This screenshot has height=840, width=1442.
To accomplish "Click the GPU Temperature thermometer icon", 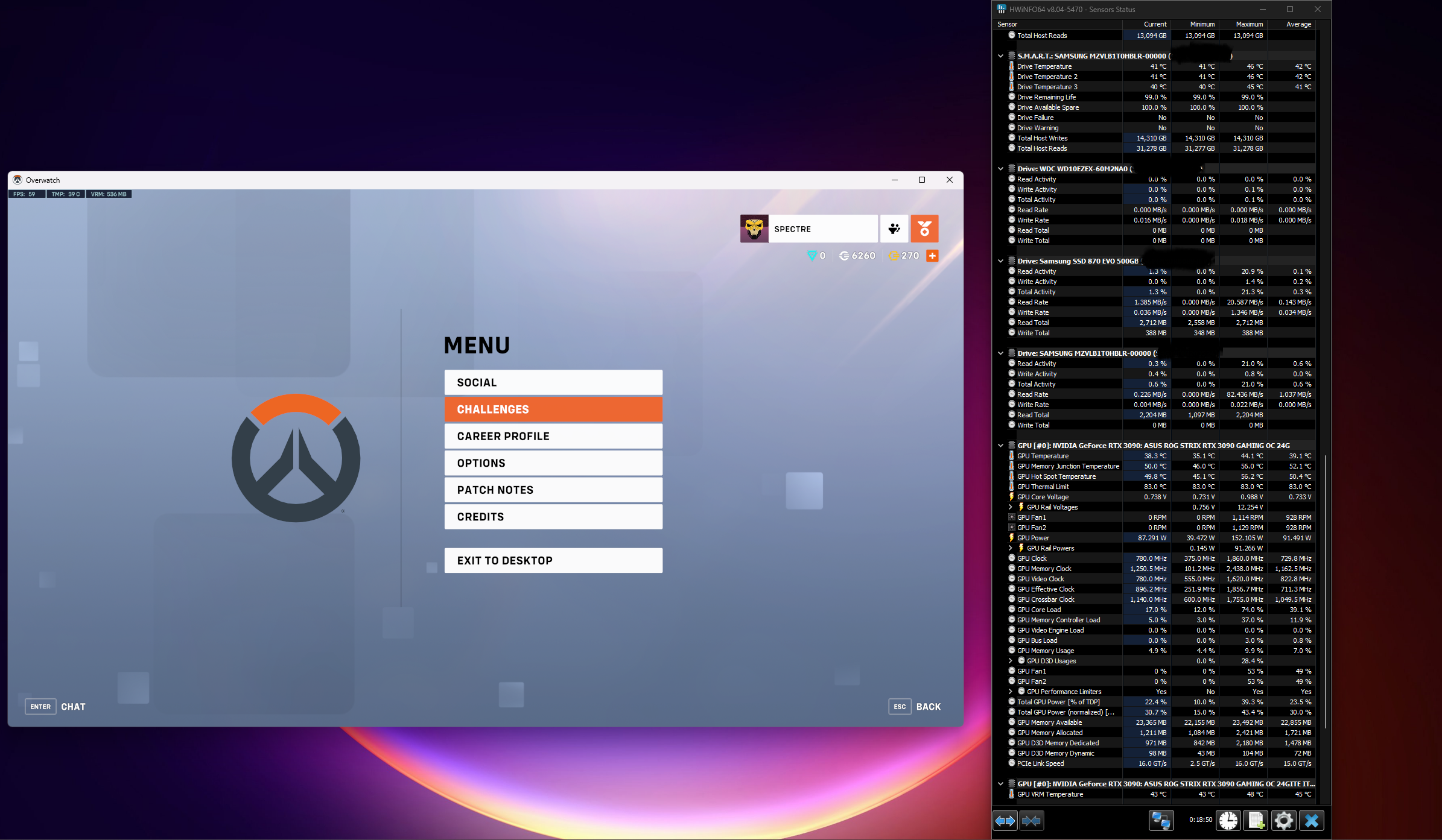I will (1012, 456).
